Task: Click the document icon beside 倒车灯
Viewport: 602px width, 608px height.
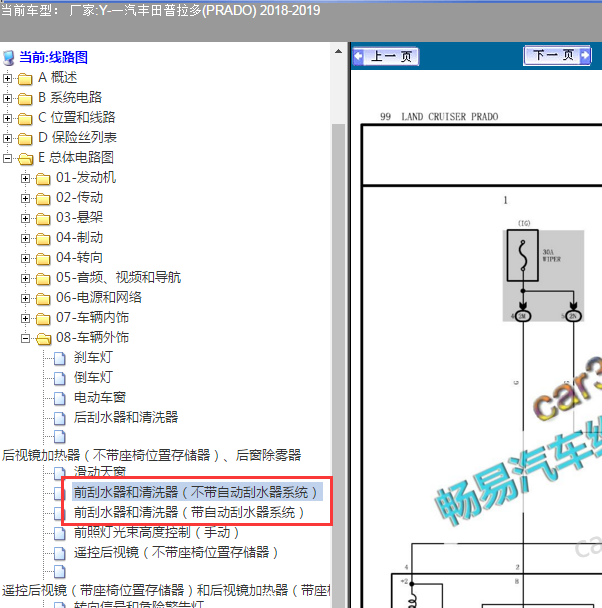Action: [x=60, y=378]
